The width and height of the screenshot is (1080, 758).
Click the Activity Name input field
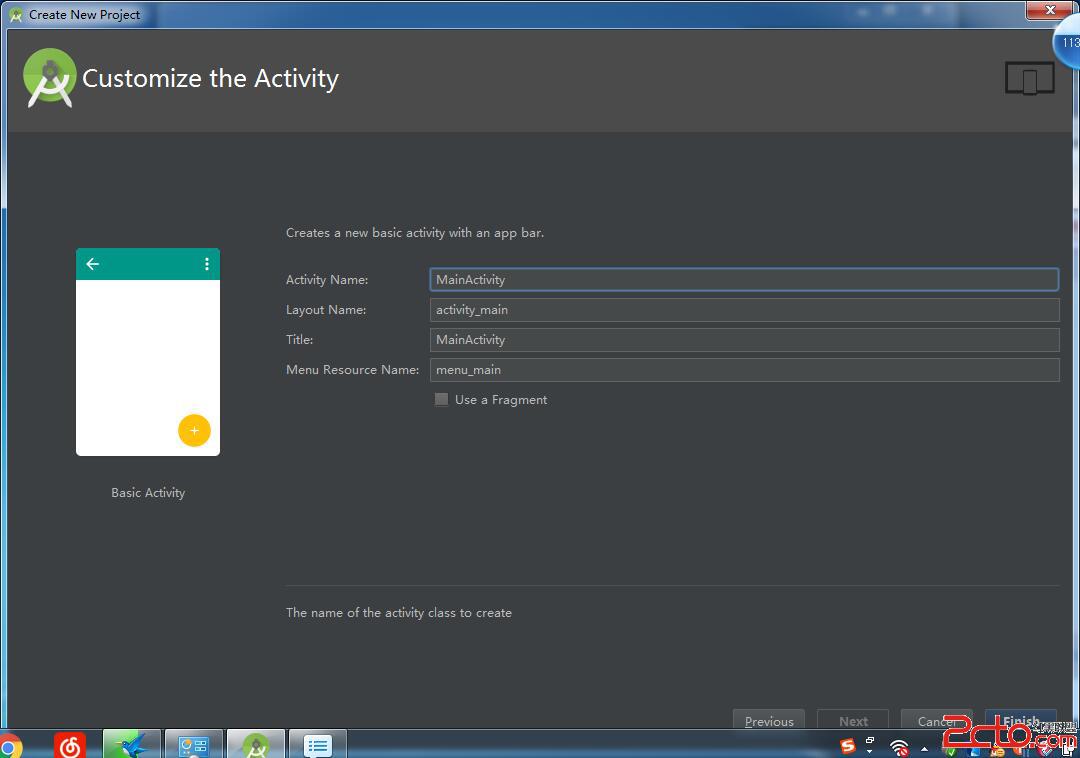pos(744,280)
